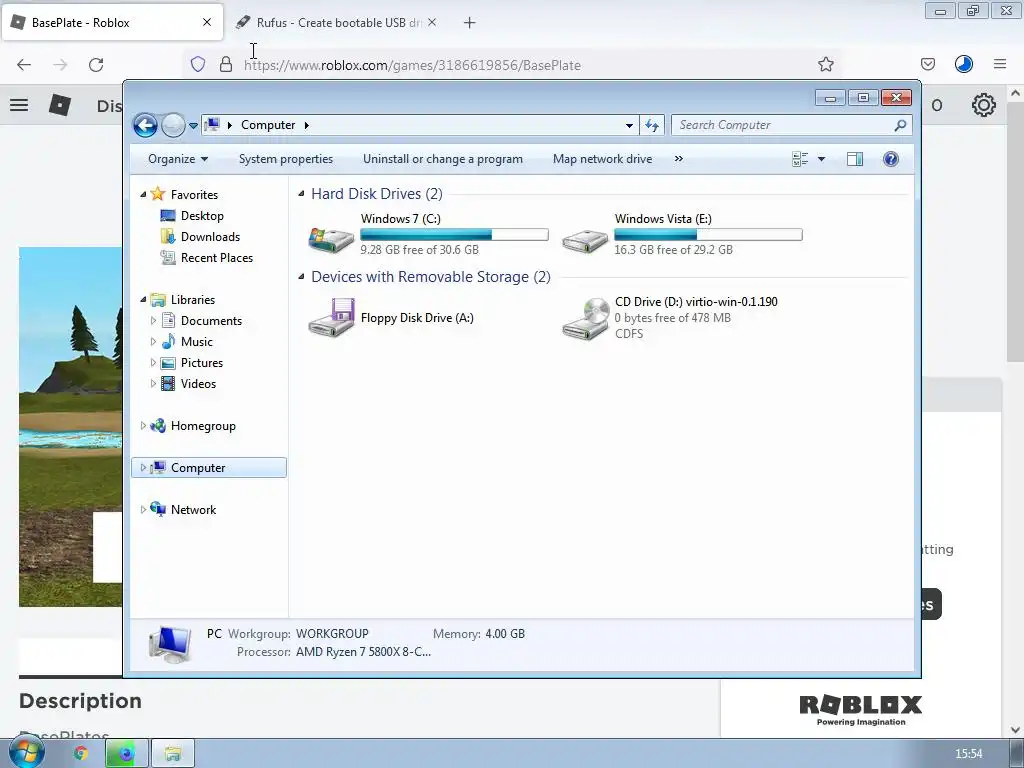Click the Change your view icon
This screenshot has width=1024, height=768.
pos(800,159)
